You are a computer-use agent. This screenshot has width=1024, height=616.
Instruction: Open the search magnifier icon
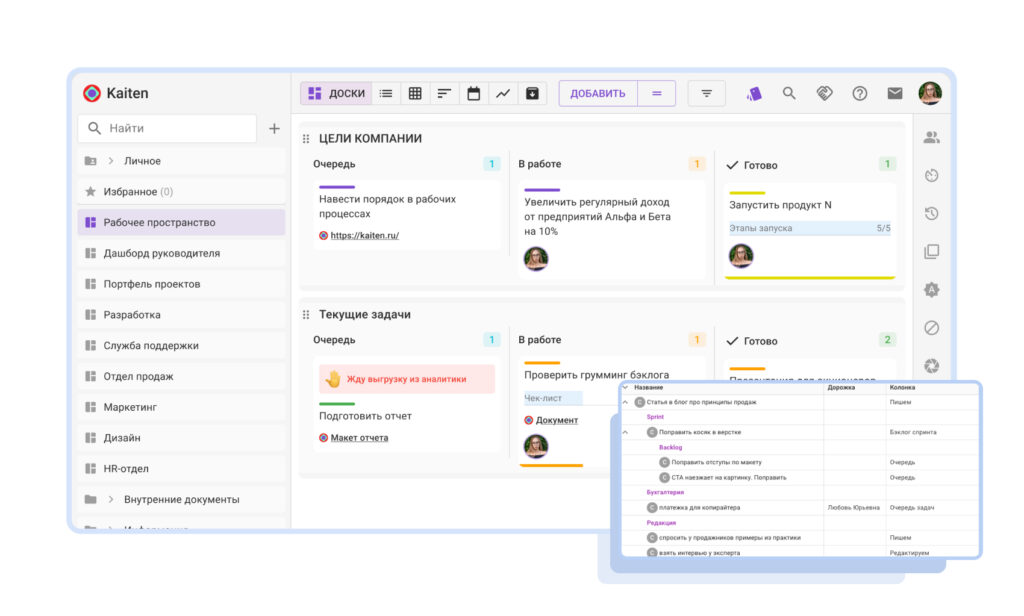(789, 93)
